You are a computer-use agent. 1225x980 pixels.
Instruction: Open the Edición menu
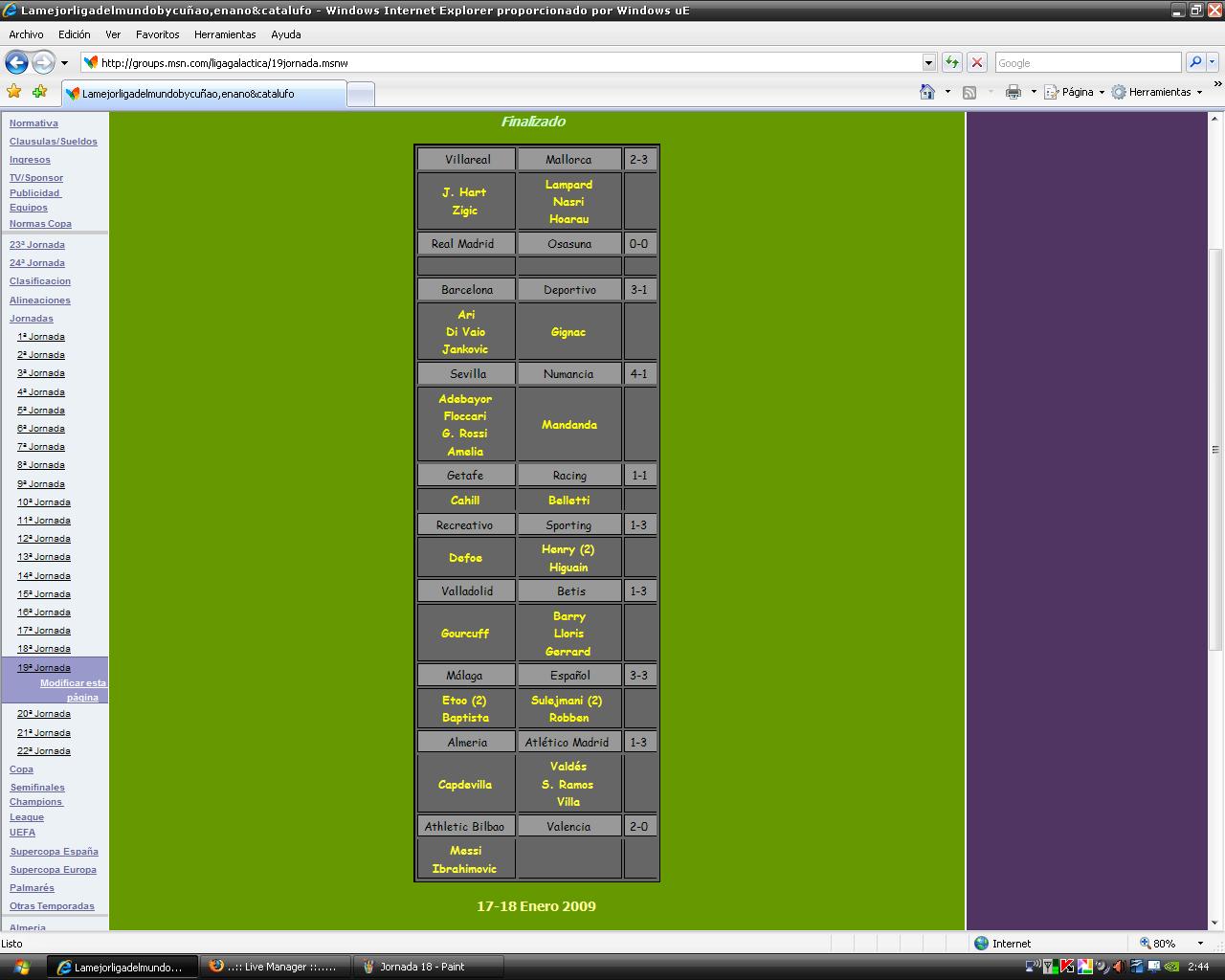pos(75,34)
